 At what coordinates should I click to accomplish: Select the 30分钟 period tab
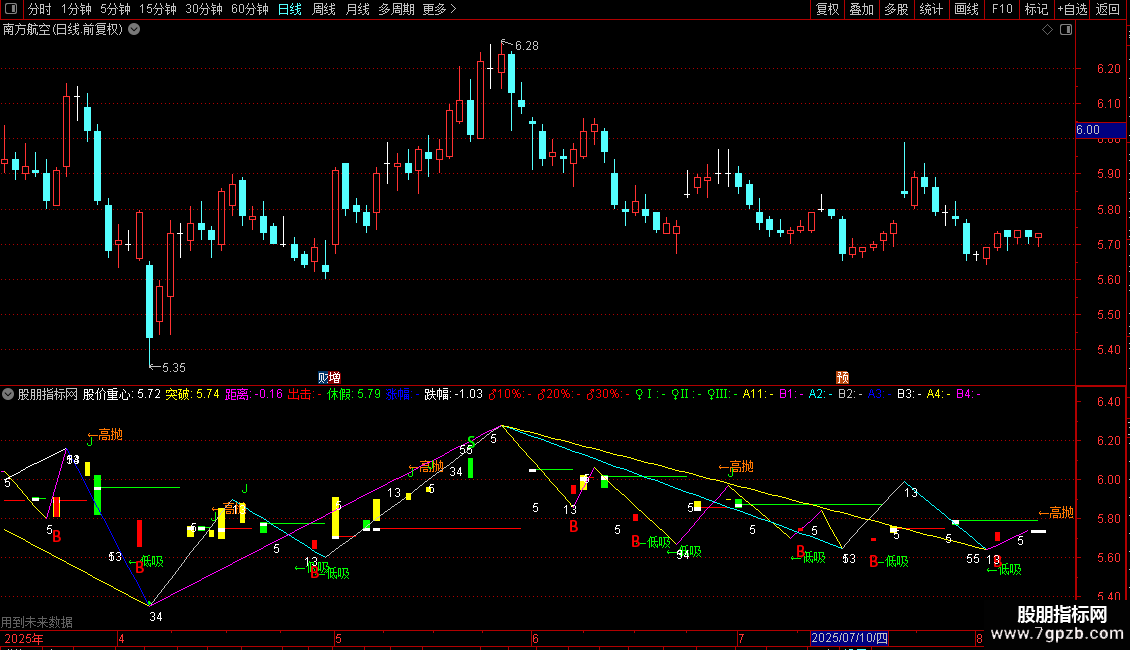coord(204,9)
